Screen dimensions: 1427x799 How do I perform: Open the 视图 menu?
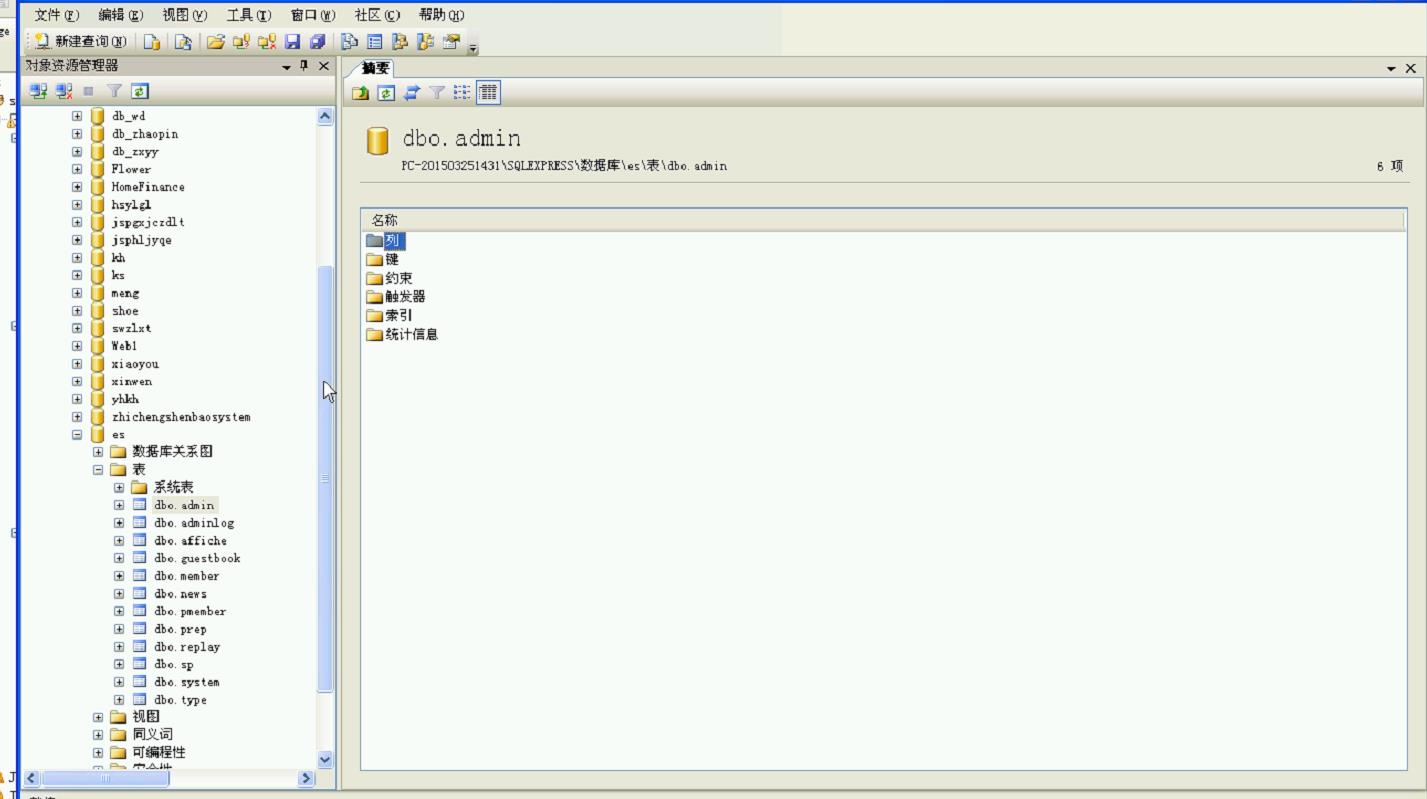(x=184, y=15)
